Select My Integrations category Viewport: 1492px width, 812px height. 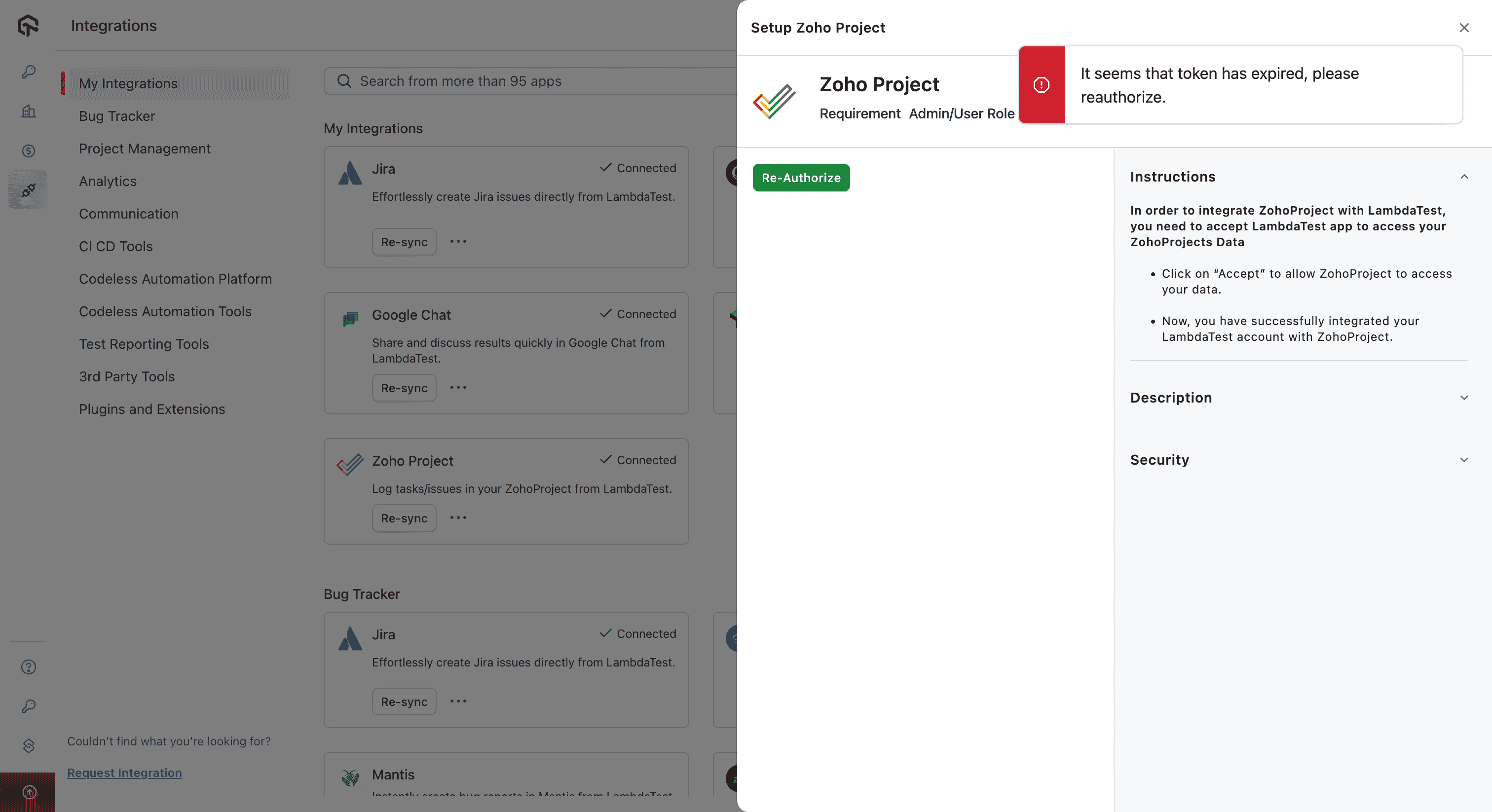[x=128, y=83]
